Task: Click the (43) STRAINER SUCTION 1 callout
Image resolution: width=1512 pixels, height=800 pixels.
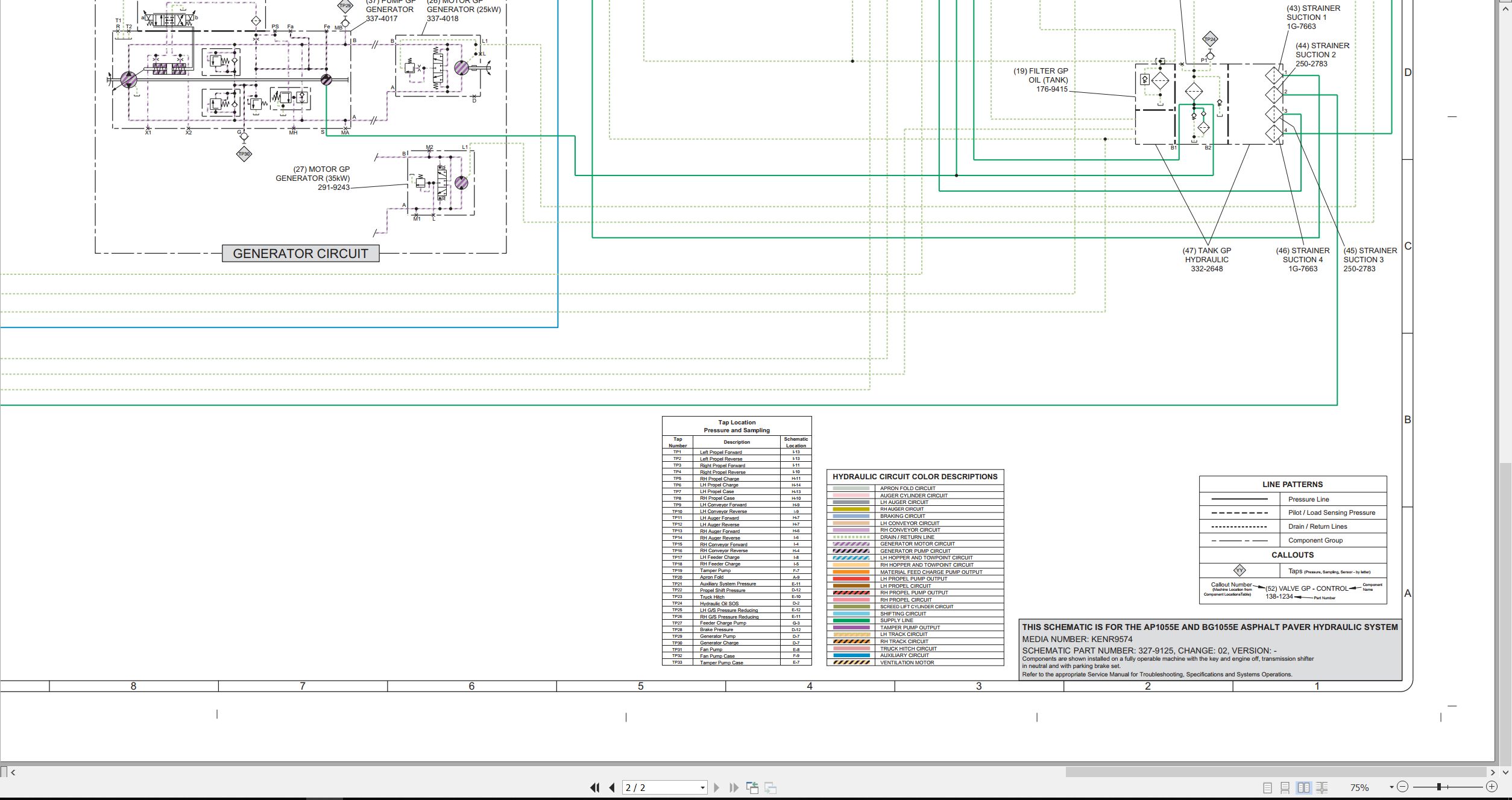Action: pyautogui.click(x=1312, y=17)
